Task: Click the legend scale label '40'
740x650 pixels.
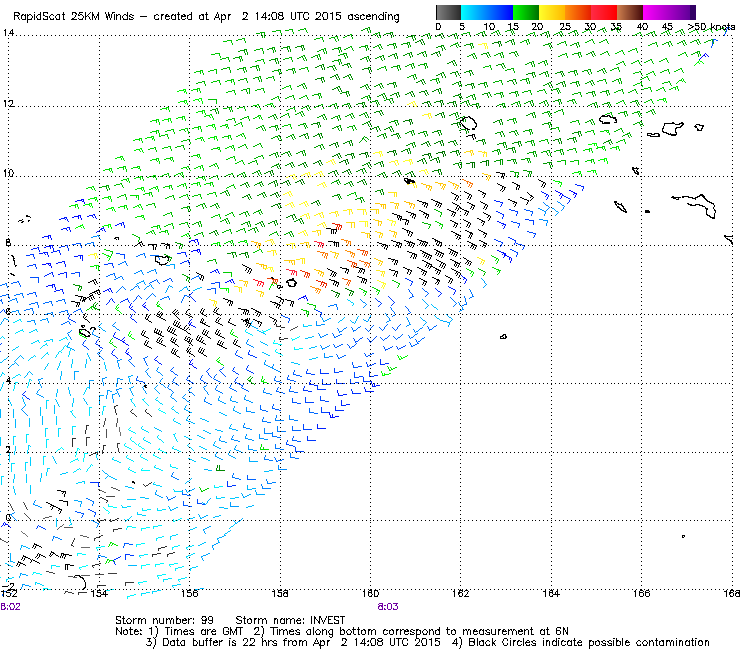Action: (642, 27)
